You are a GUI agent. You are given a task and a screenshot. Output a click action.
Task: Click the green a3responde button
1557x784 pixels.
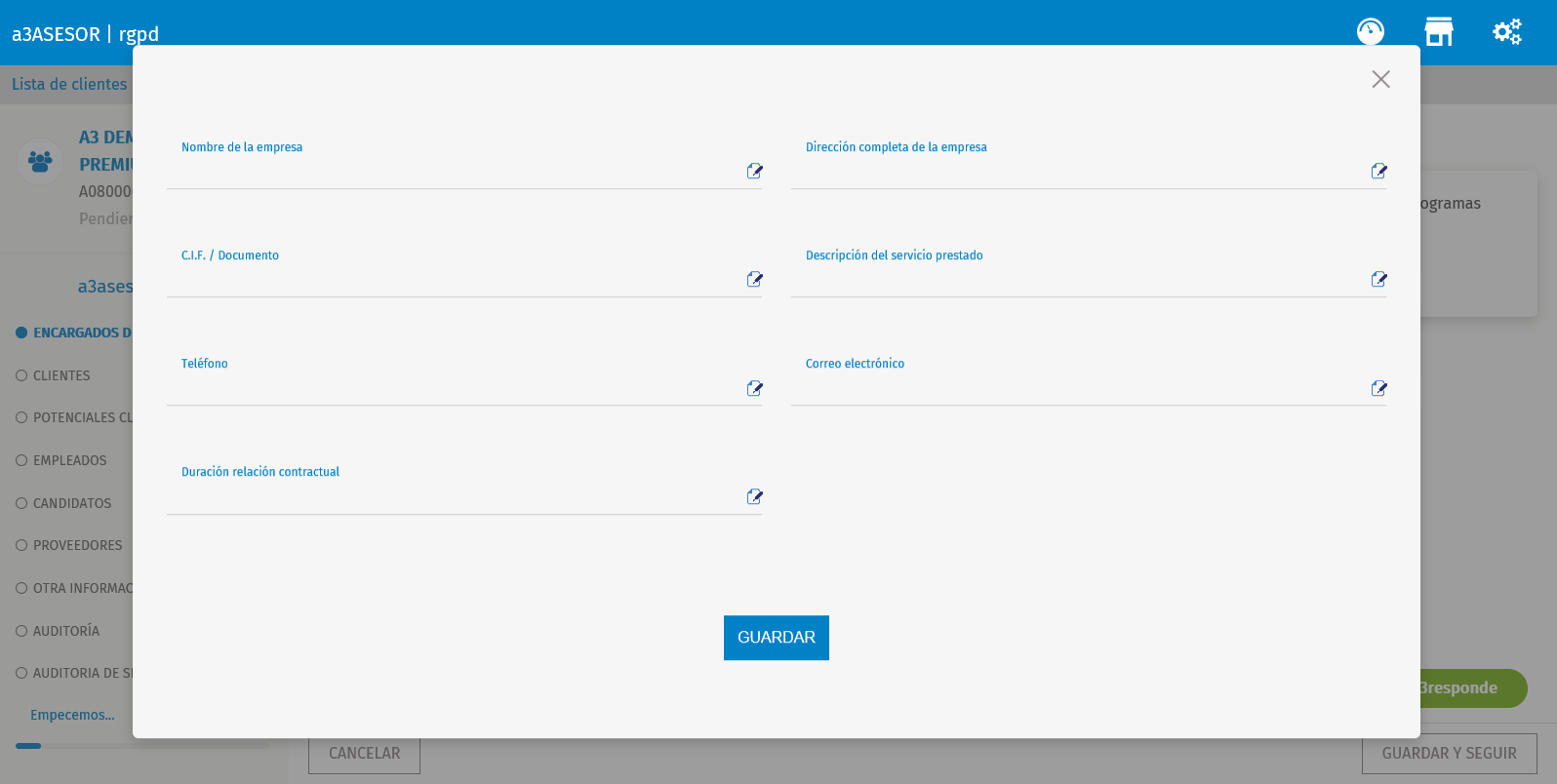click(1473, 688)
